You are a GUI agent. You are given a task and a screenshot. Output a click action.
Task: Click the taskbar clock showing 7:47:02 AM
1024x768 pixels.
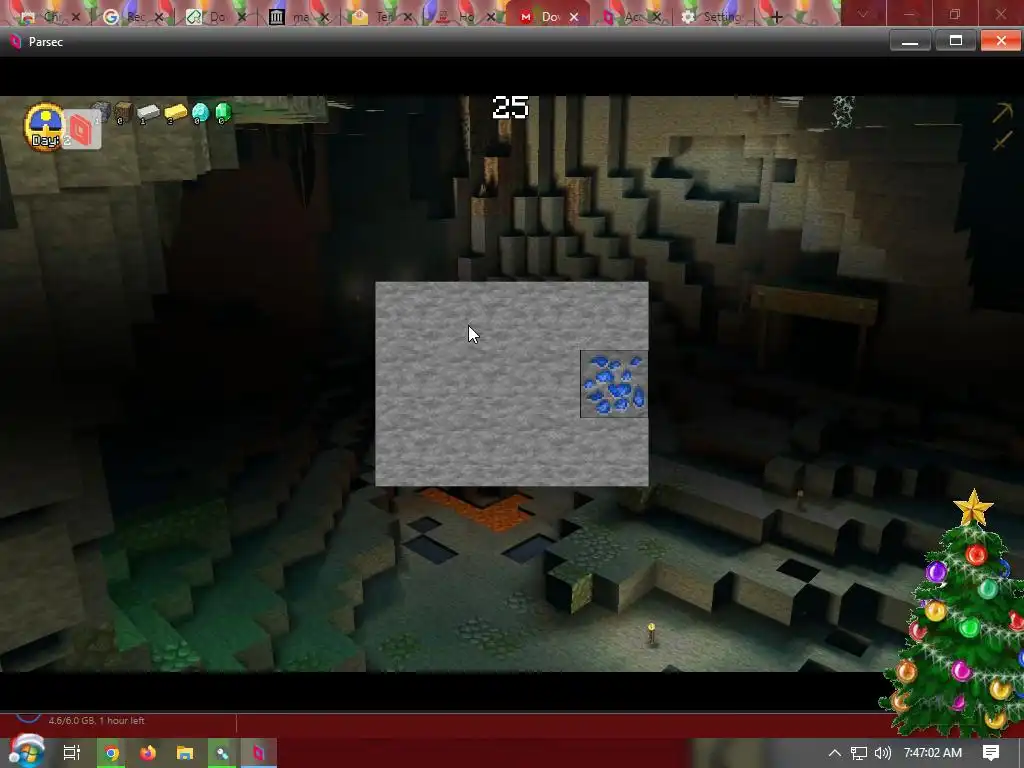933,753
